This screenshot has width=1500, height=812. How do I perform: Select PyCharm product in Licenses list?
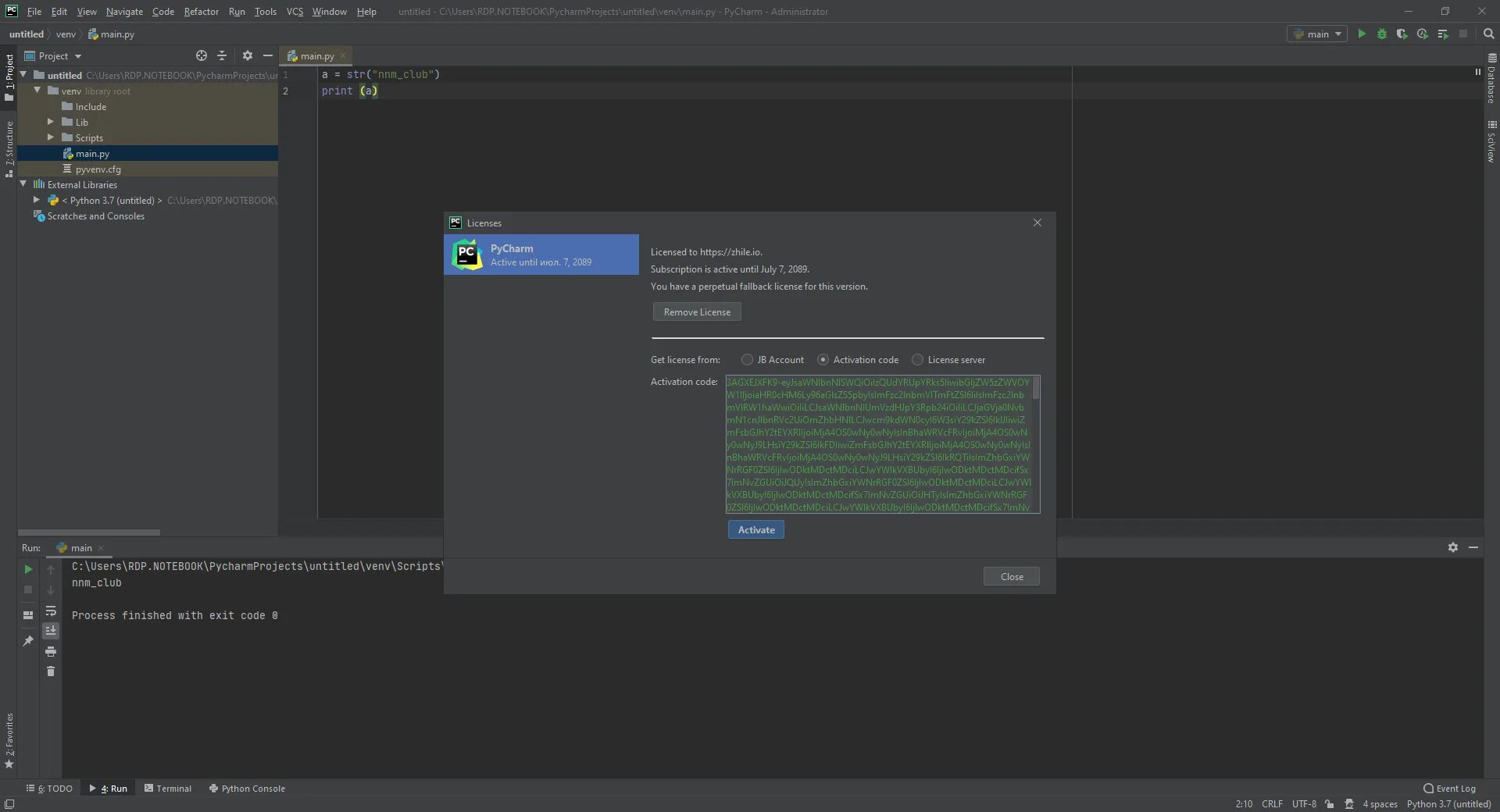point(541,255)
